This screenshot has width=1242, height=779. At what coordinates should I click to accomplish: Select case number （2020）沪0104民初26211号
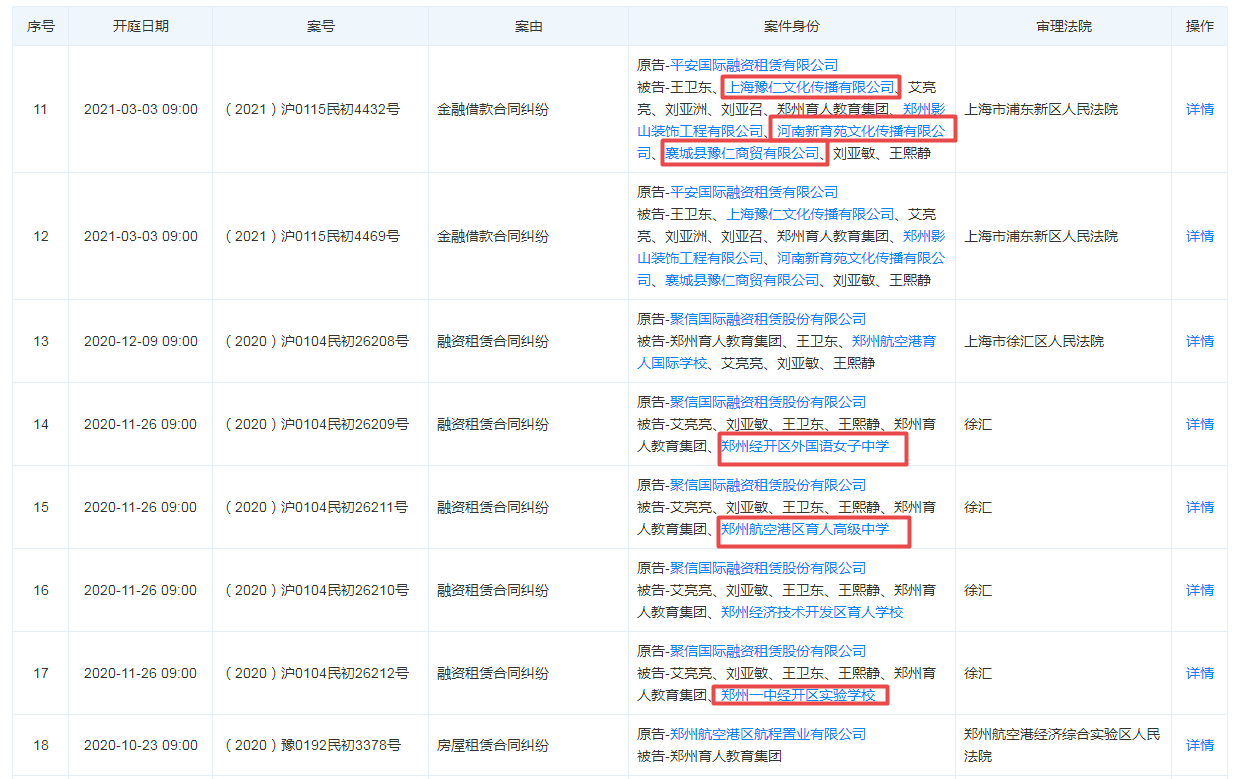pyautogui.click(x=316, y=507)
